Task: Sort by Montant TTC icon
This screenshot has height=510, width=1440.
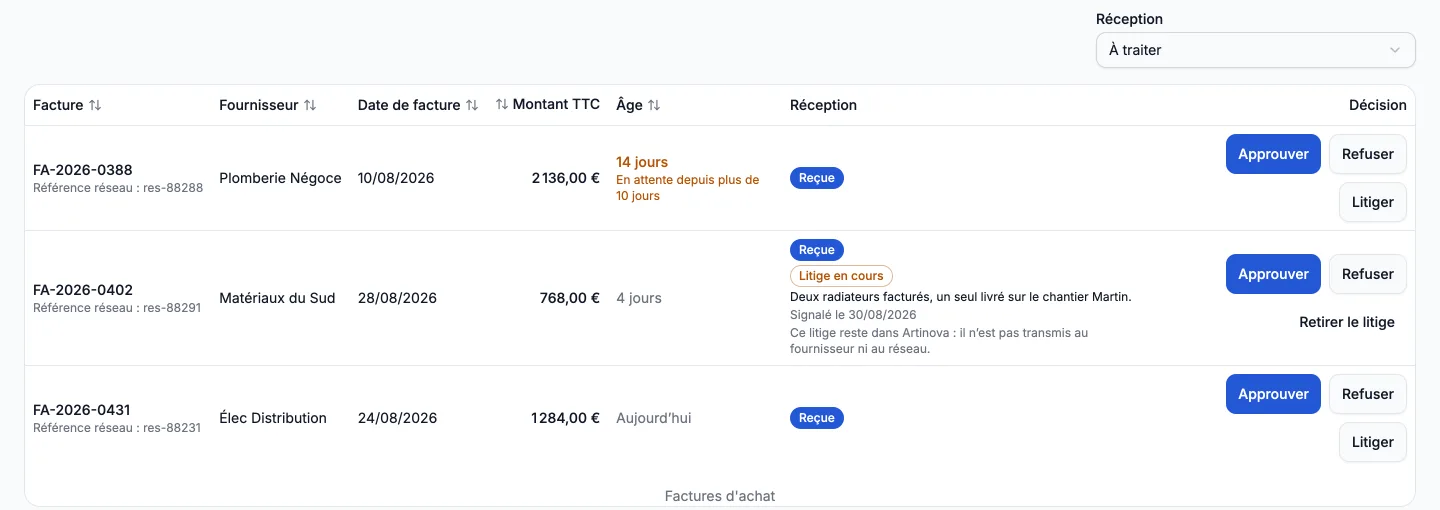Action: point(502,105)
